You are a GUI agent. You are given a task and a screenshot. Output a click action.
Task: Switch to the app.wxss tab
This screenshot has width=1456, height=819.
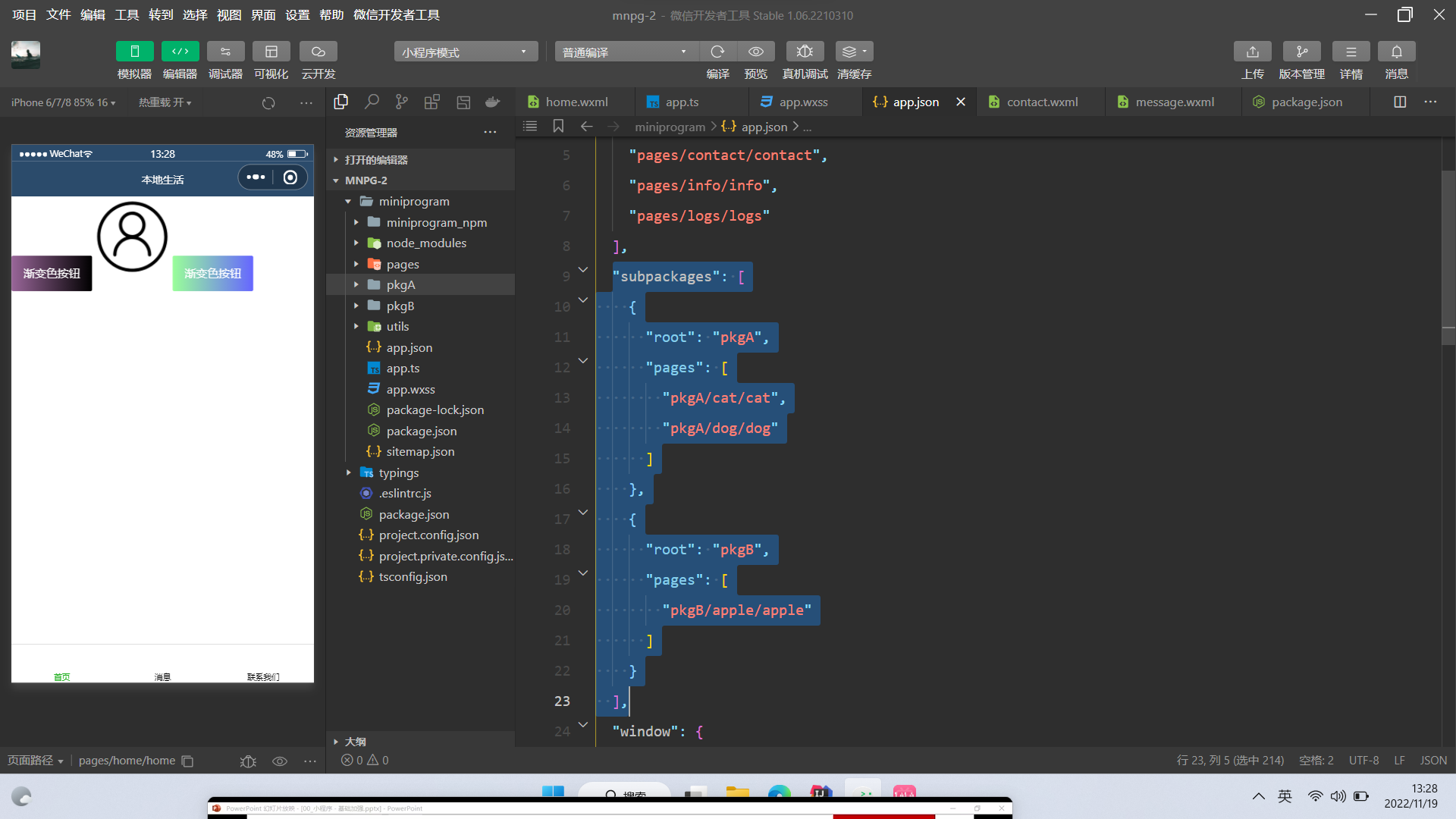[803, 102]
